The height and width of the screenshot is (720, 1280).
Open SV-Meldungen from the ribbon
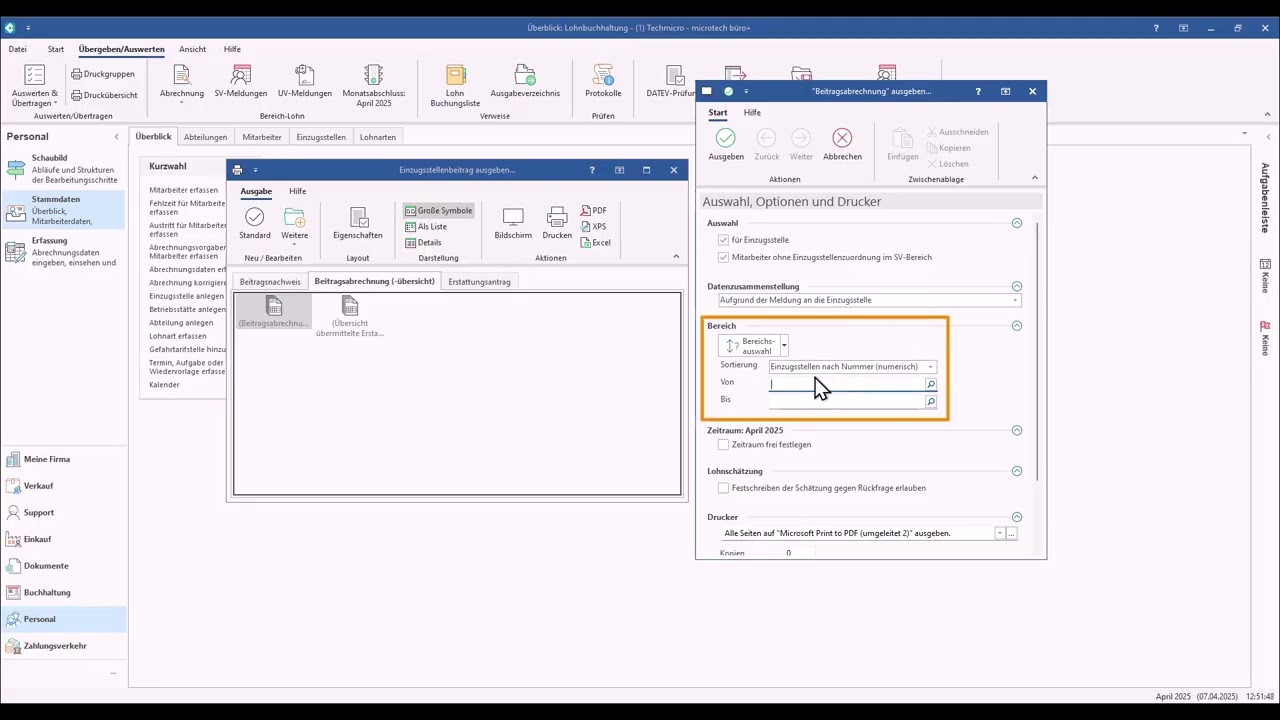[x=241, y=75]
